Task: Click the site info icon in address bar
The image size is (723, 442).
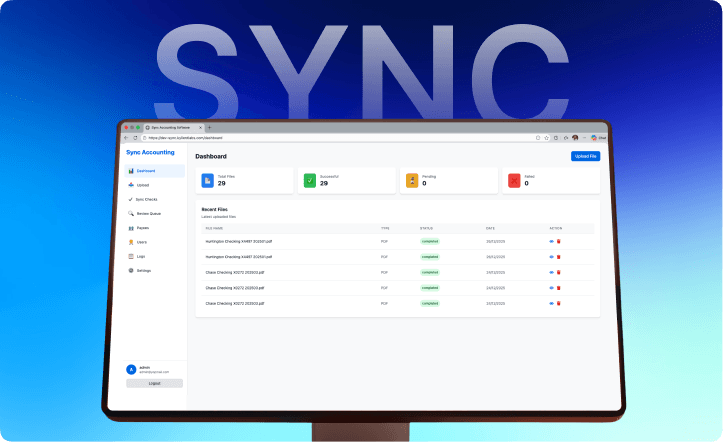Action: pos(145,138)
